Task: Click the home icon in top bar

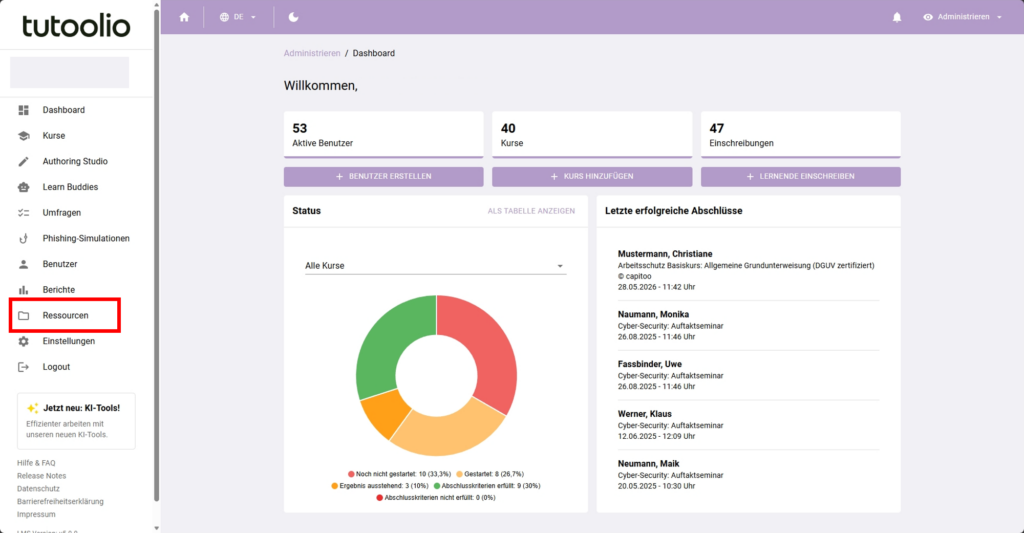Action: [184, 17]
